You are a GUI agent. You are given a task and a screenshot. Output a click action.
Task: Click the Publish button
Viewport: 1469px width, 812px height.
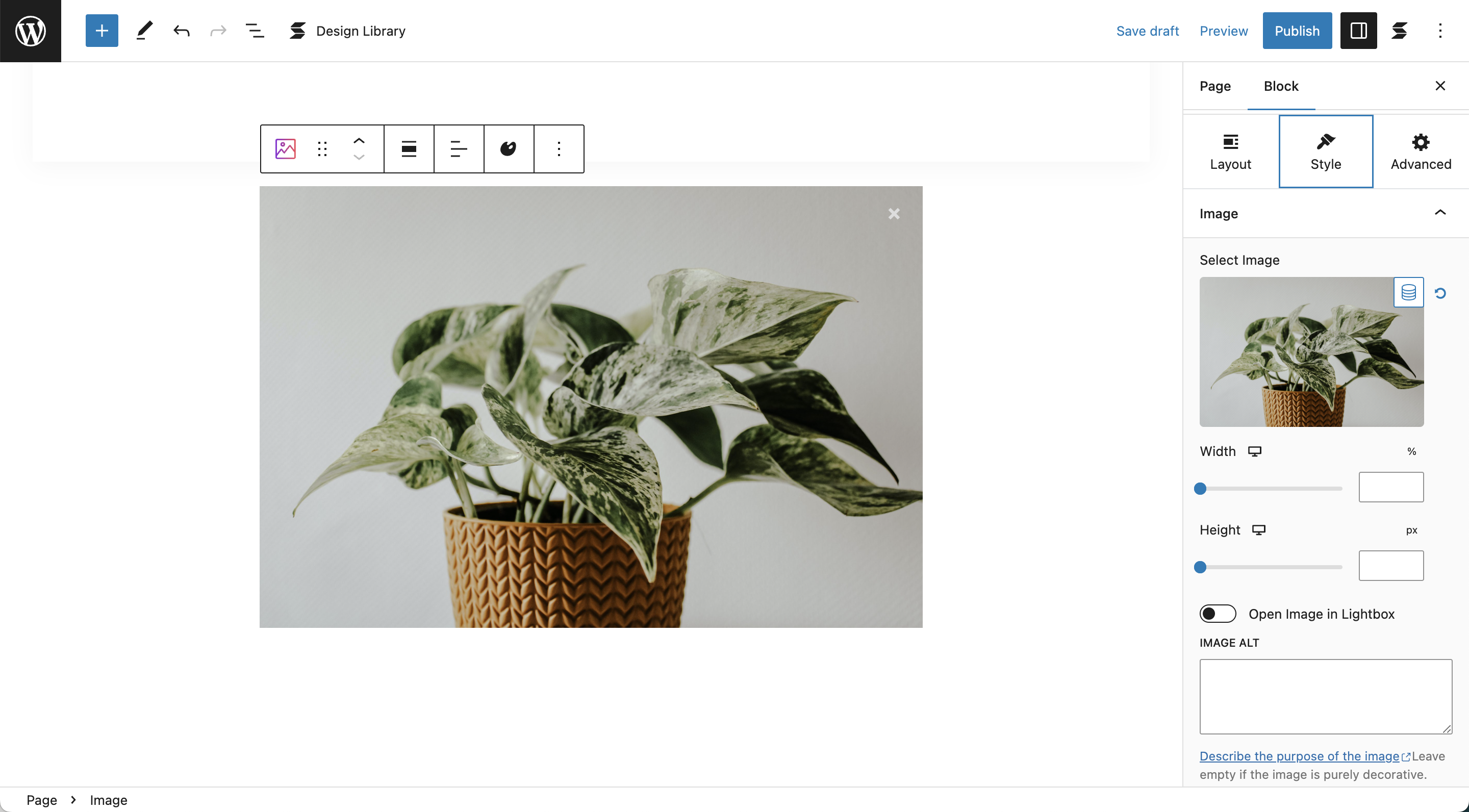coord(1297,31)
